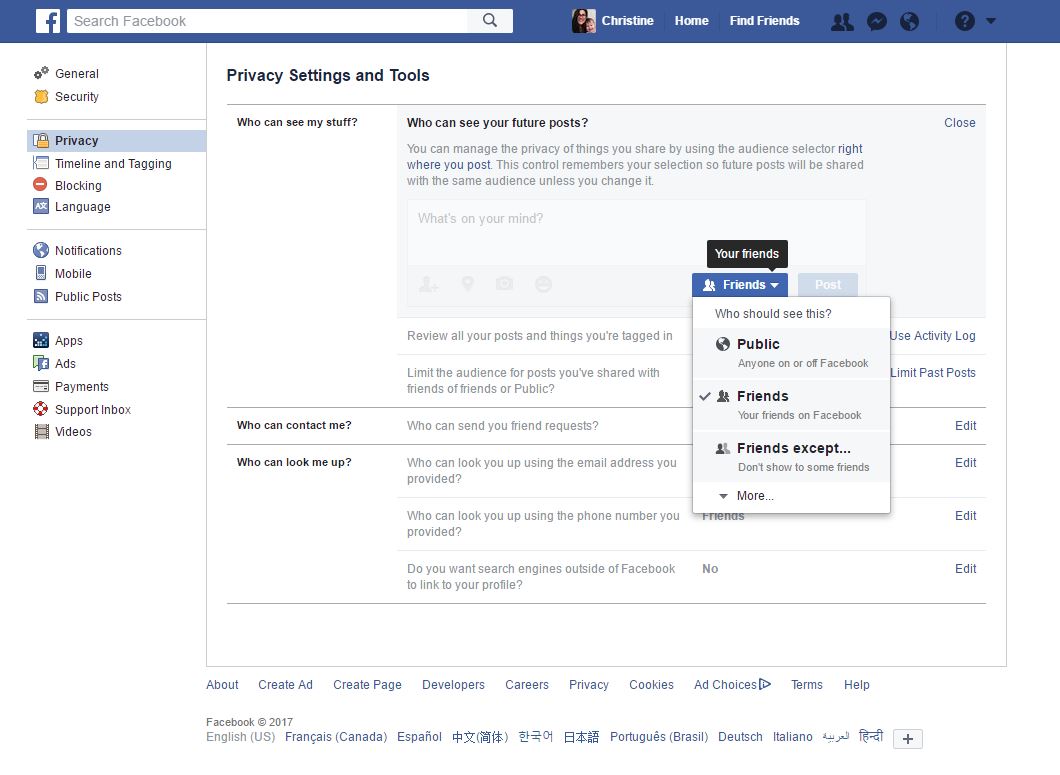Open the Create Page footer link
The image size is (1060, 775).
point(367,684)
